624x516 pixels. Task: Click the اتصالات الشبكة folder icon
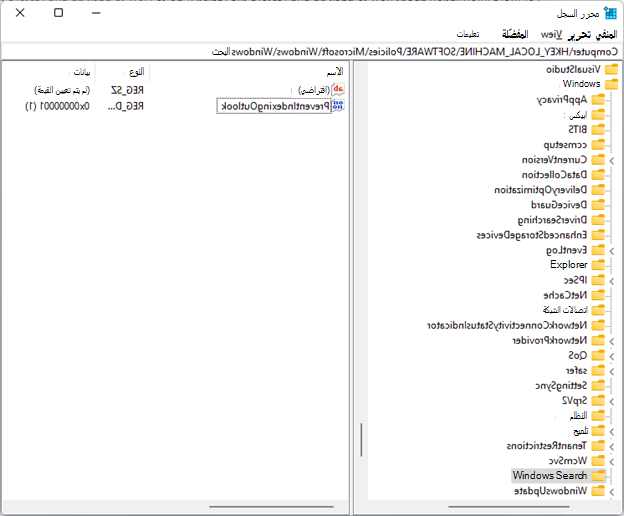(x=598, y=310)
